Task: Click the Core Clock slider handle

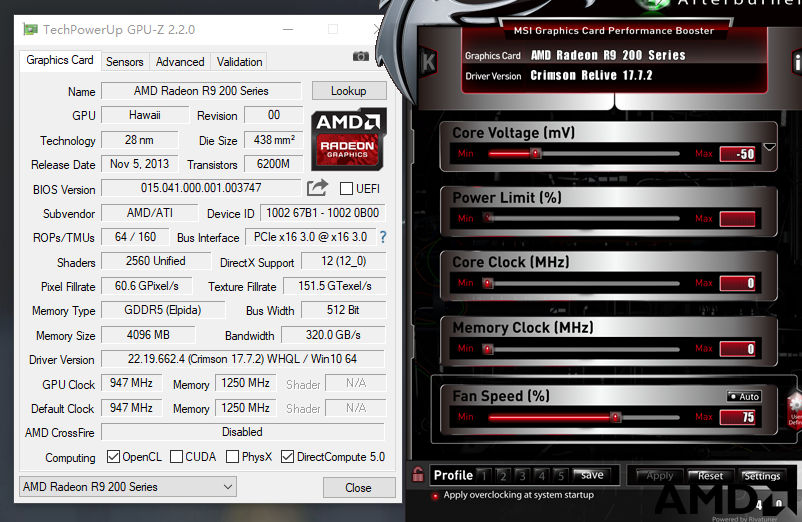Action: click(488, 283)
